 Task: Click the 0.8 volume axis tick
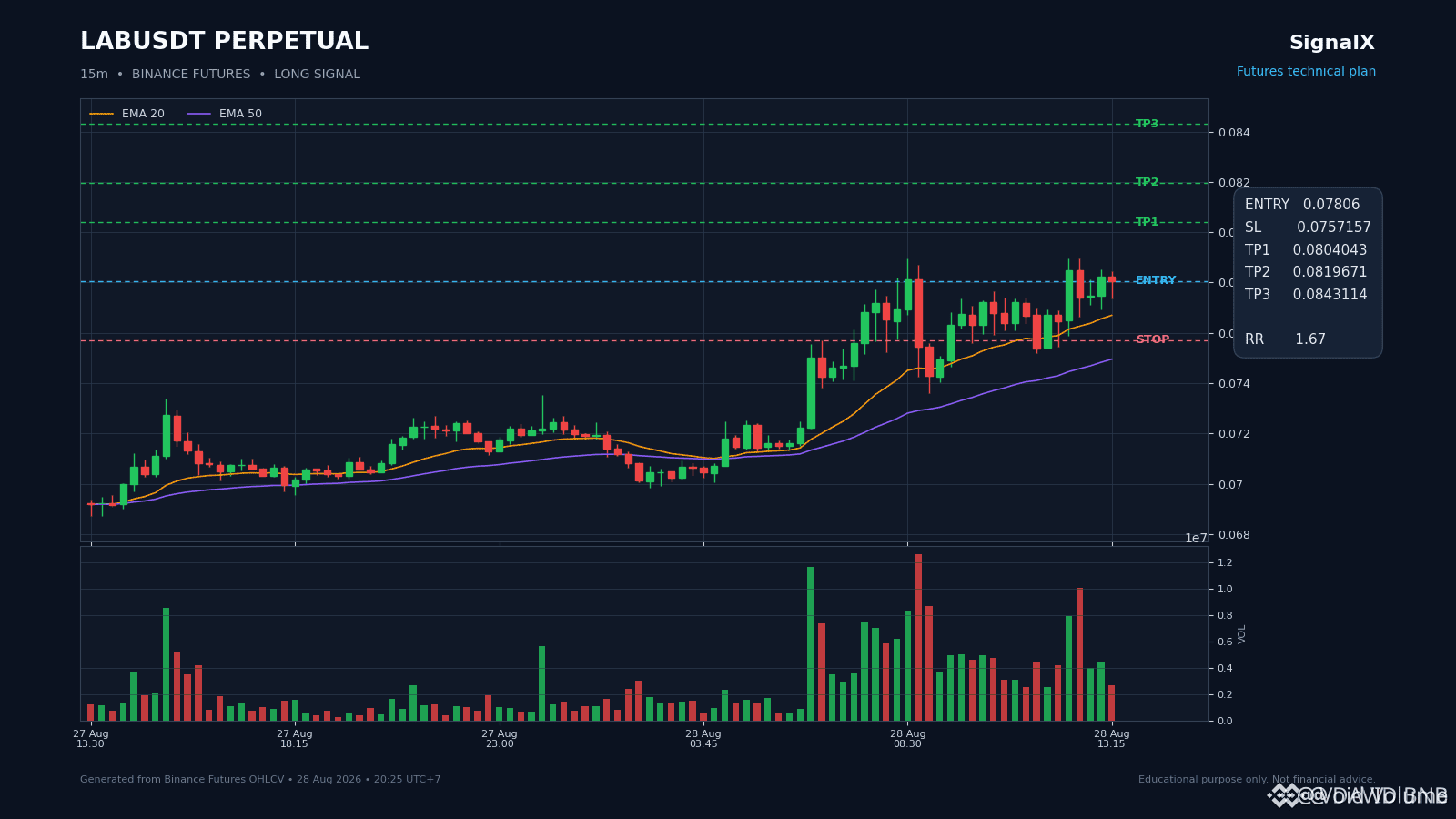[x=1225, y=616]
